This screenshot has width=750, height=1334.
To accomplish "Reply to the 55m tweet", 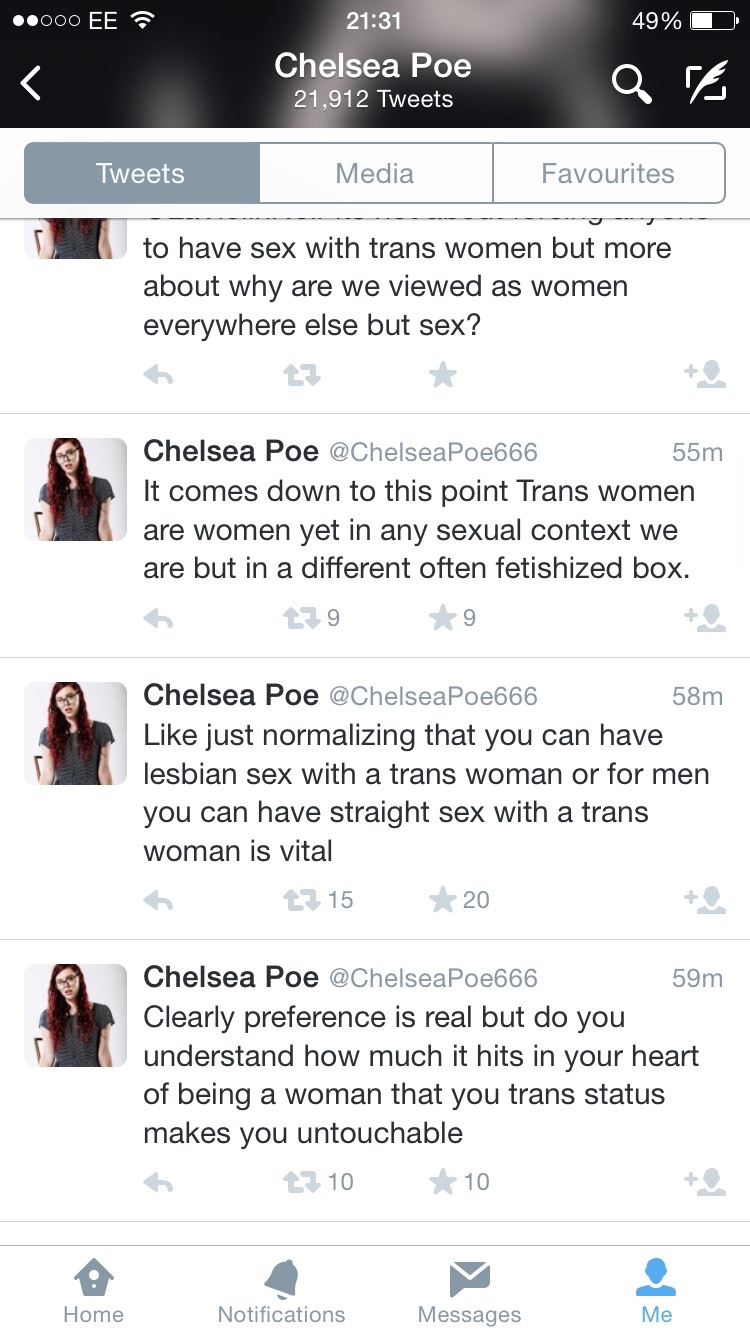I will coord(158,619).
